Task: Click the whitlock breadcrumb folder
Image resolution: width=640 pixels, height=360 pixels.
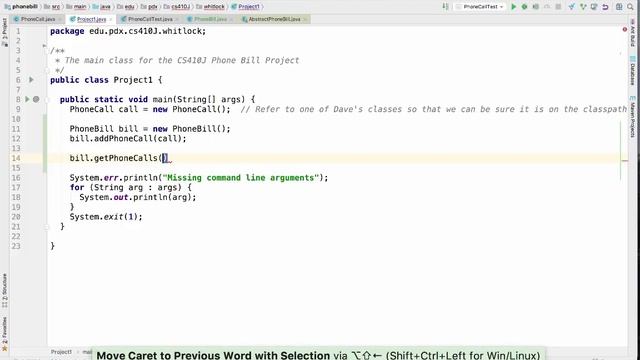Action: [x=210, y=7]
